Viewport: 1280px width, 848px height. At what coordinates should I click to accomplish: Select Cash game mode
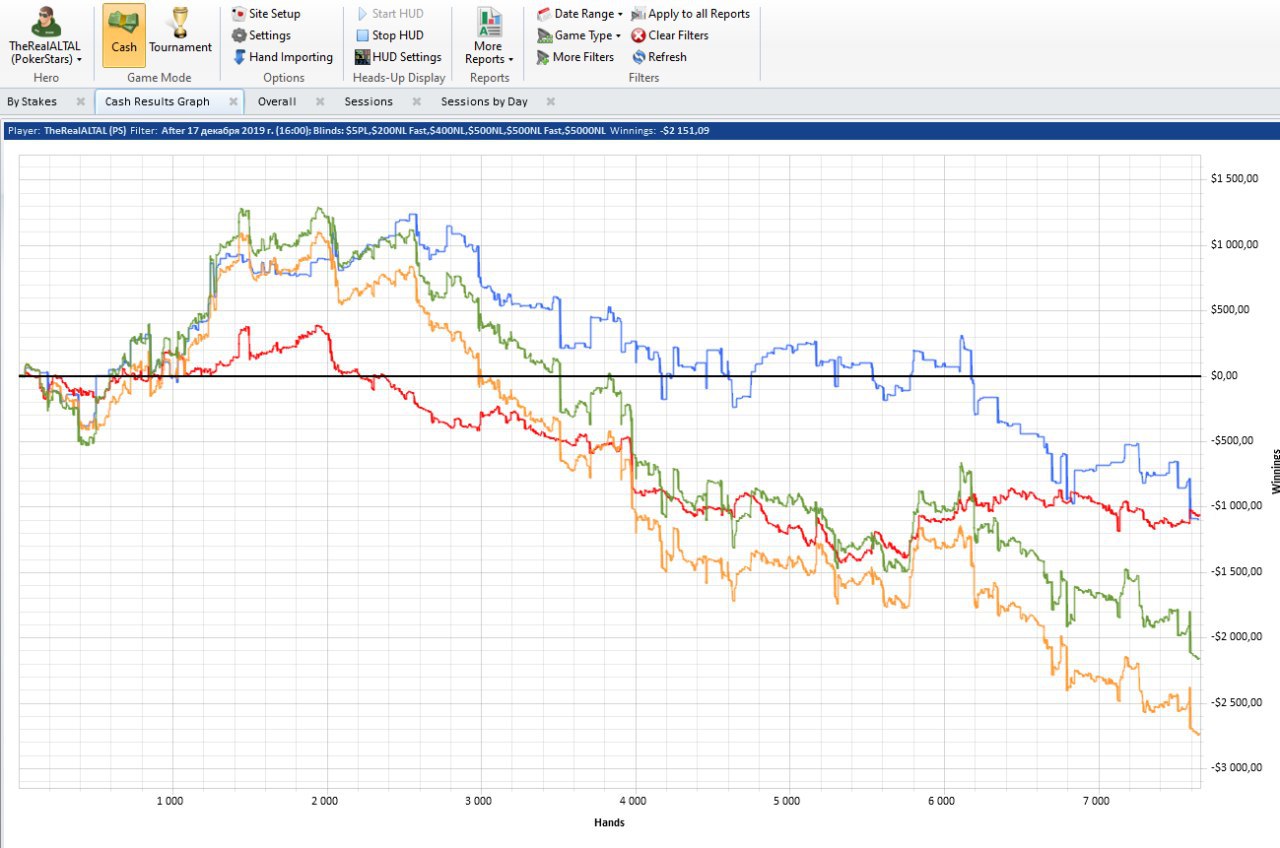tap(124, 35)
